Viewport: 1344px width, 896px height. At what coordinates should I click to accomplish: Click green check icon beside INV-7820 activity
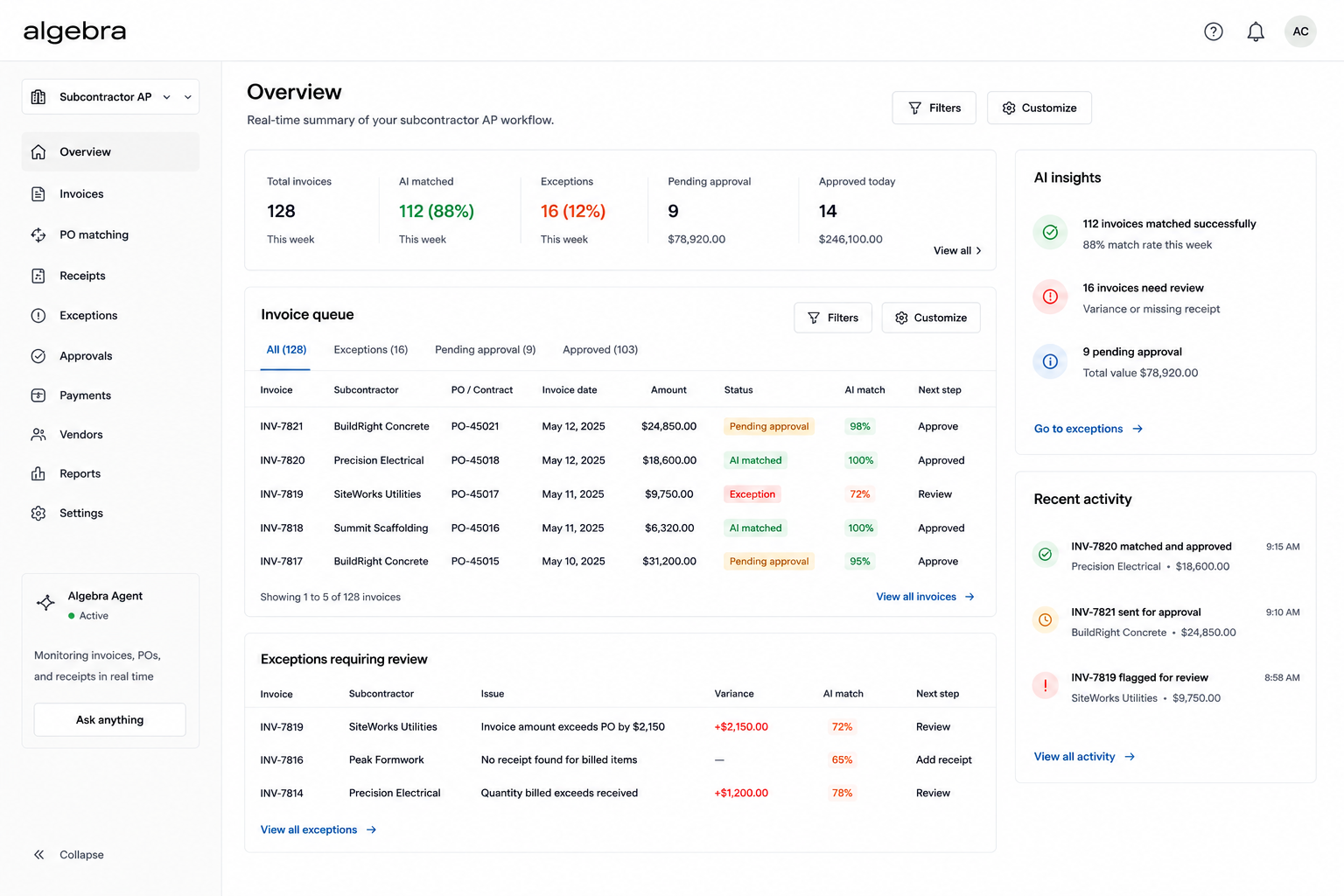click(x=1045, y=555)
